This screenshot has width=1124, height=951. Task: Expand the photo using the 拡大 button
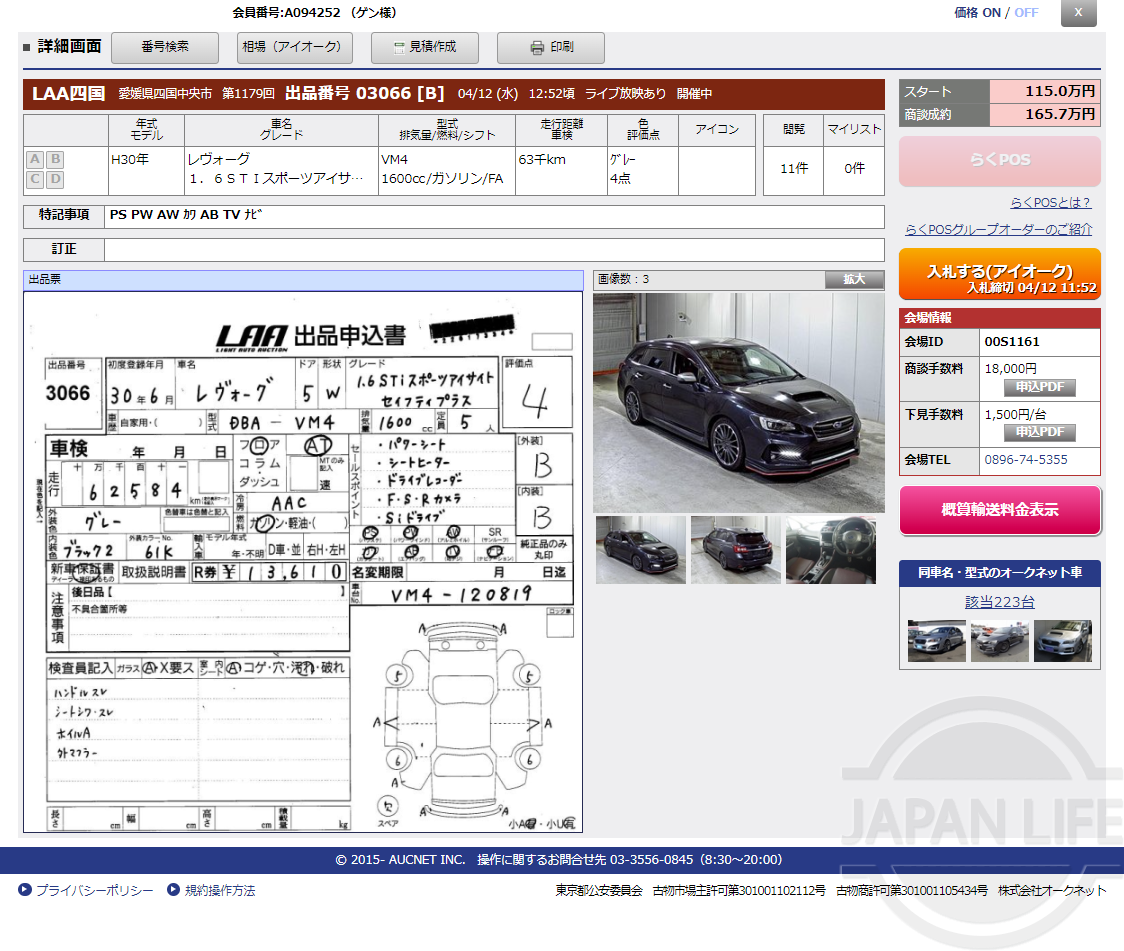click(x=853, y=280)
